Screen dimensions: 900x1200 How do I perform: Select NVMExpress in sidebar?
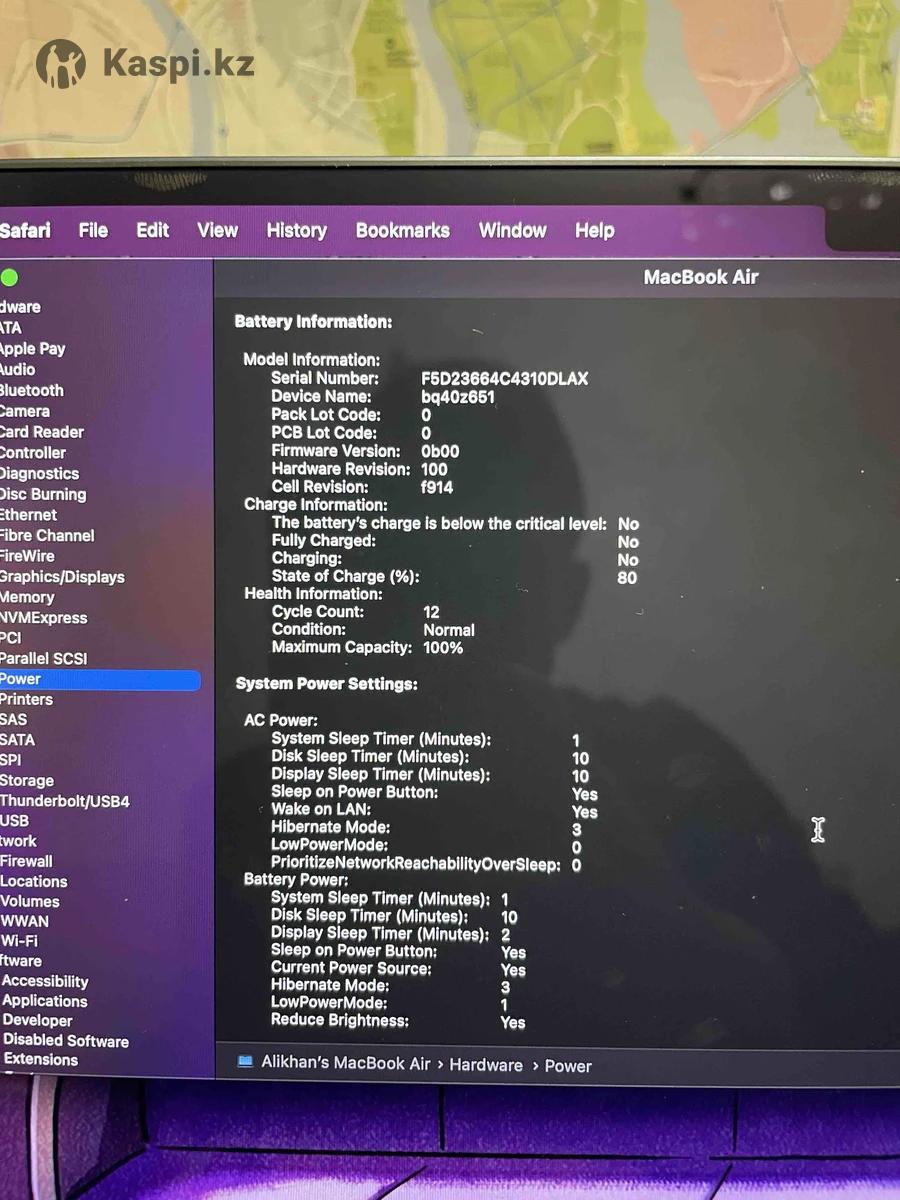pos(43,617)
